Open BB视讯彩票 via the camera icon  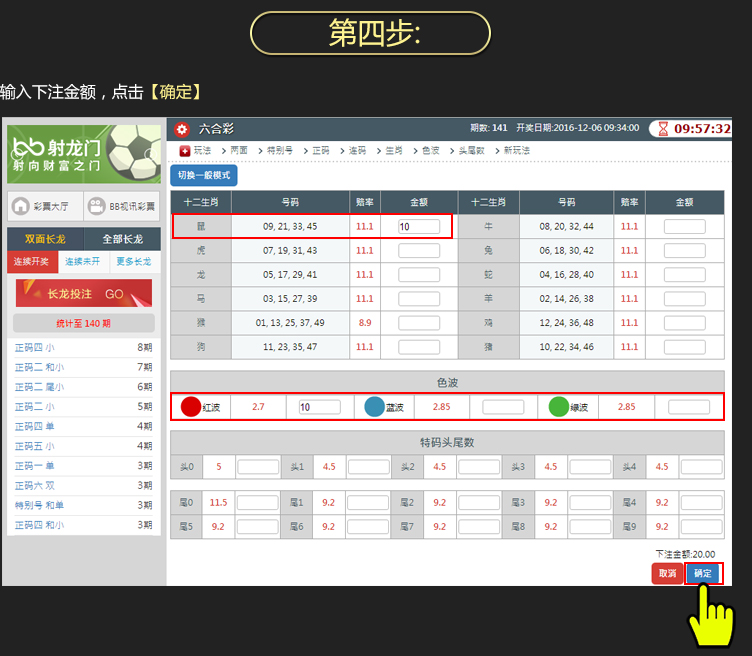[x=97, y=206]
